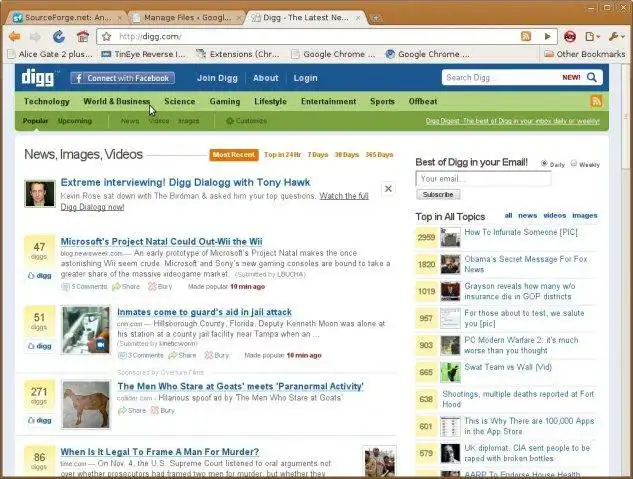
Task: Show videos in Top in All Topics
Action: [x=554, y=215]
